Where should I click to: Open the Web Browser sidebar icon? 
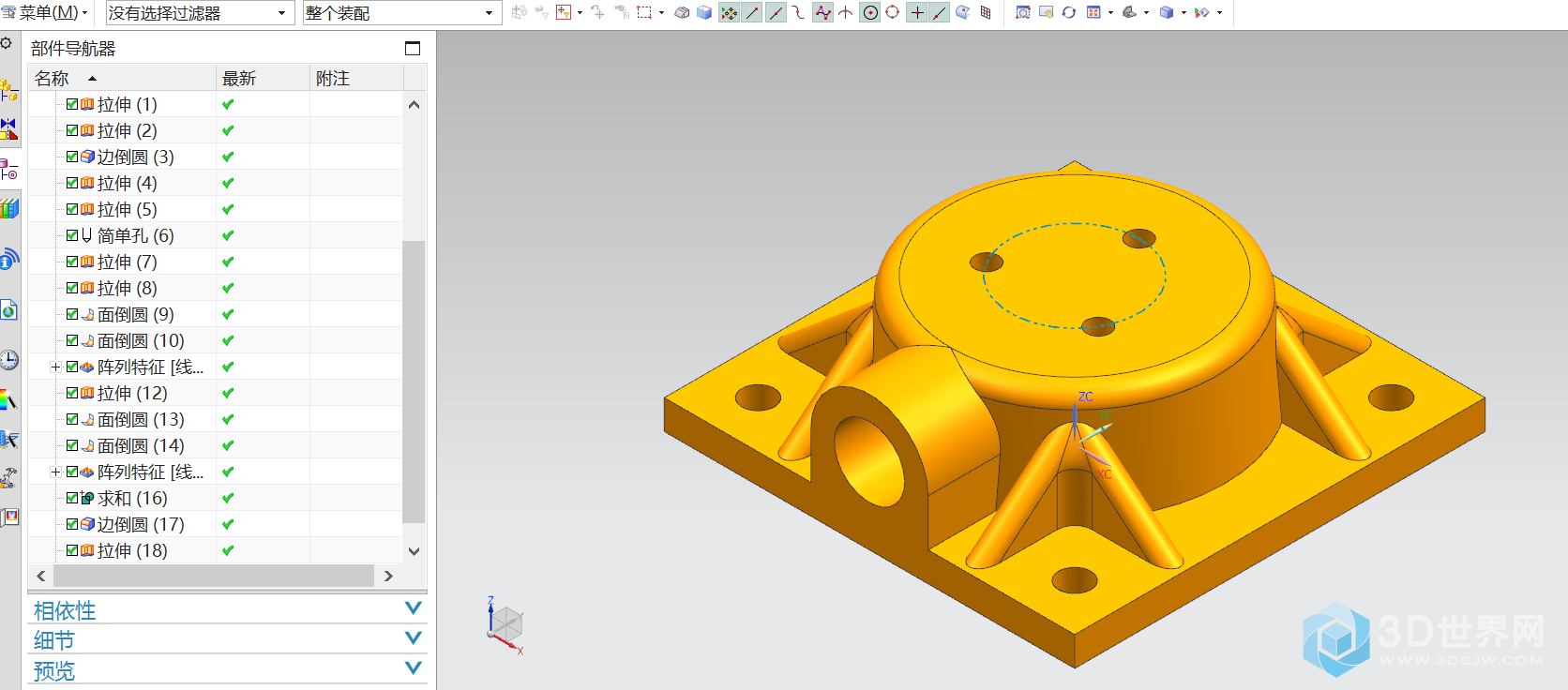(8, 310)
